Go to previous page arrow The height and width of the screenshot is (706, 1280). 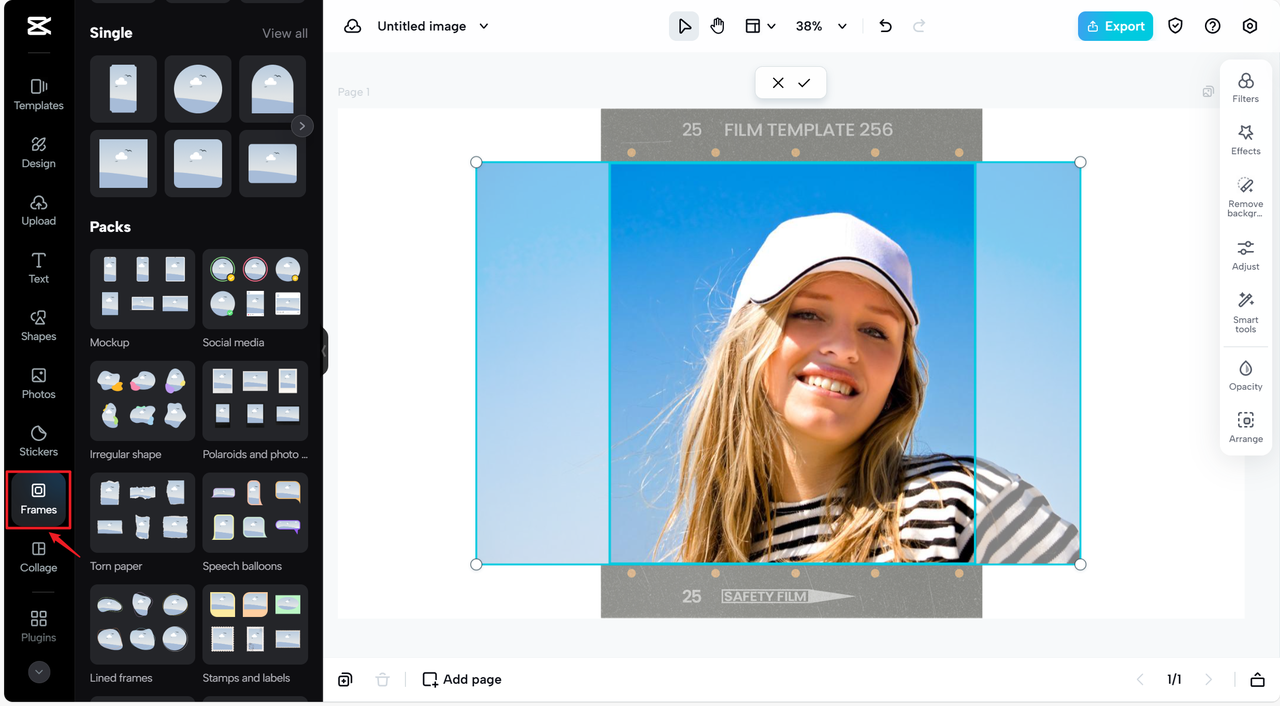coord(1140,680)
